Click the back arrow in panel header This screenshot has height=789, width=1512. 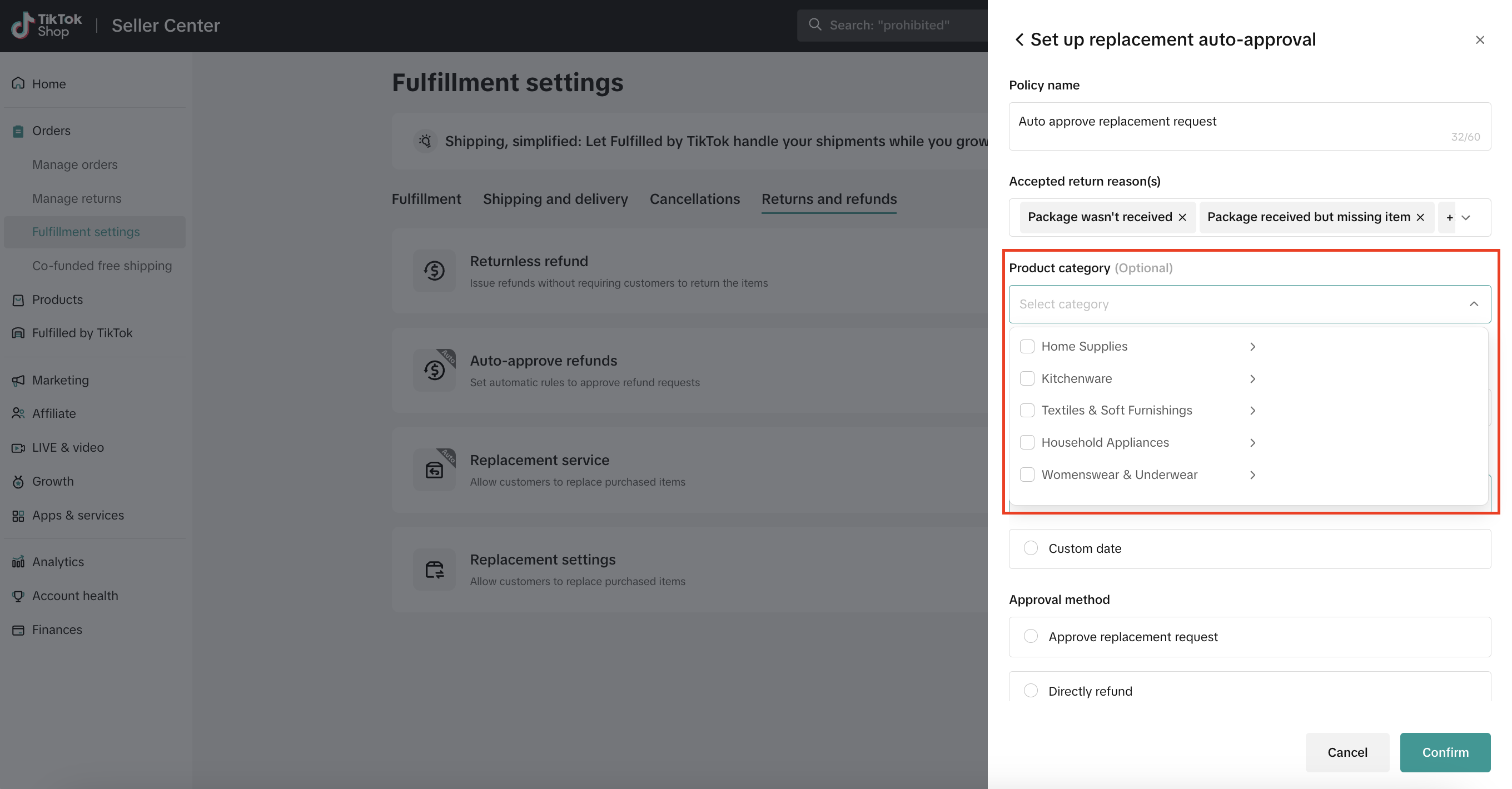coord(1019,39)
